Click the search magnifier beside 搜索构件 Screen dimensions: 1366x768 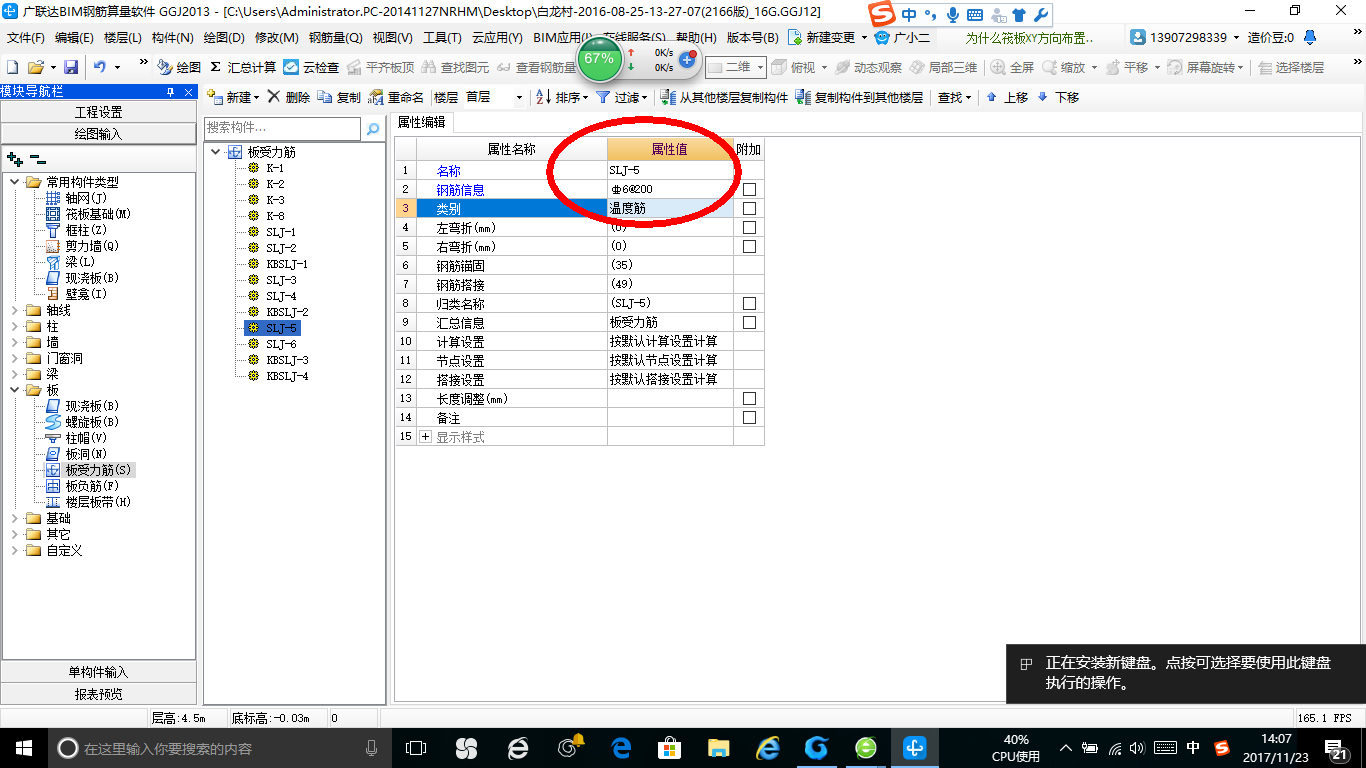click(373, 129)
